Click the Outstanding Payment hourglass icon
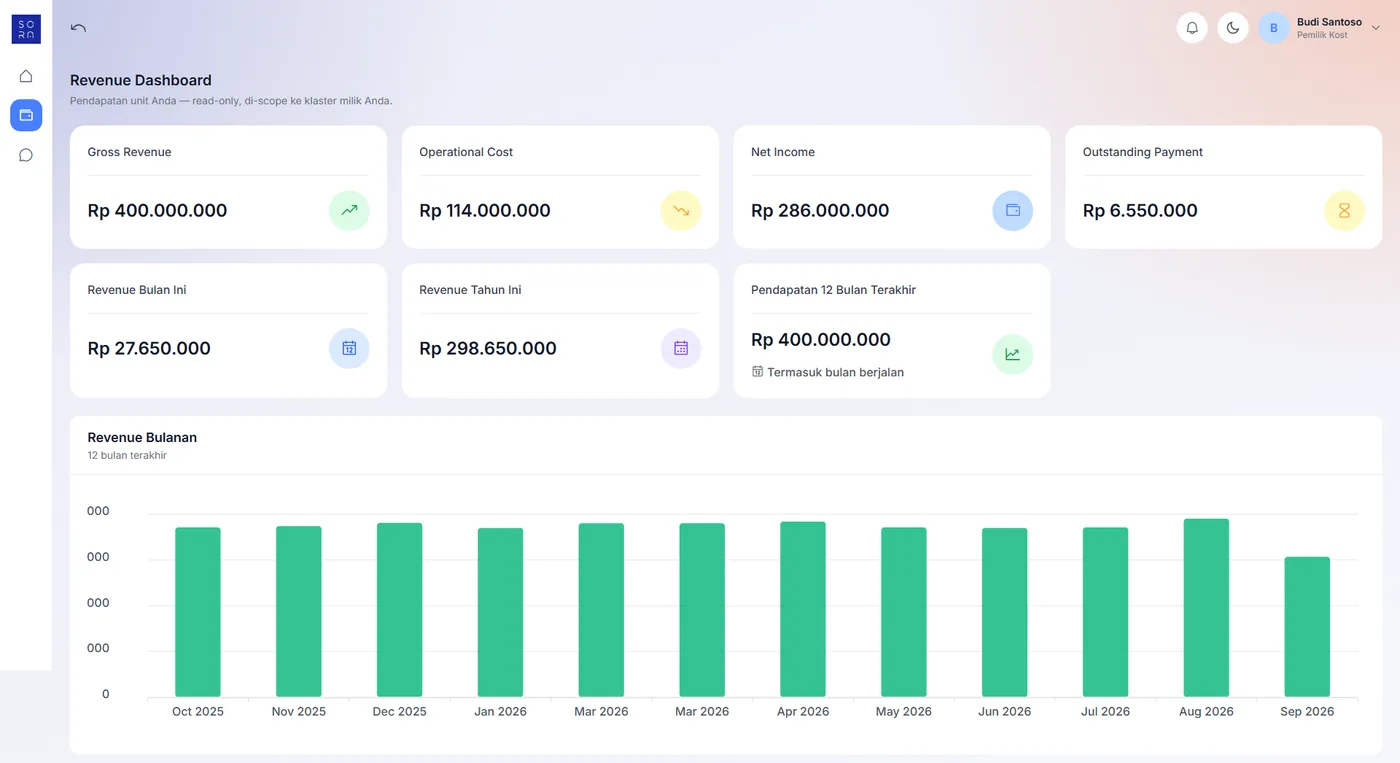 click(1345, 211)
